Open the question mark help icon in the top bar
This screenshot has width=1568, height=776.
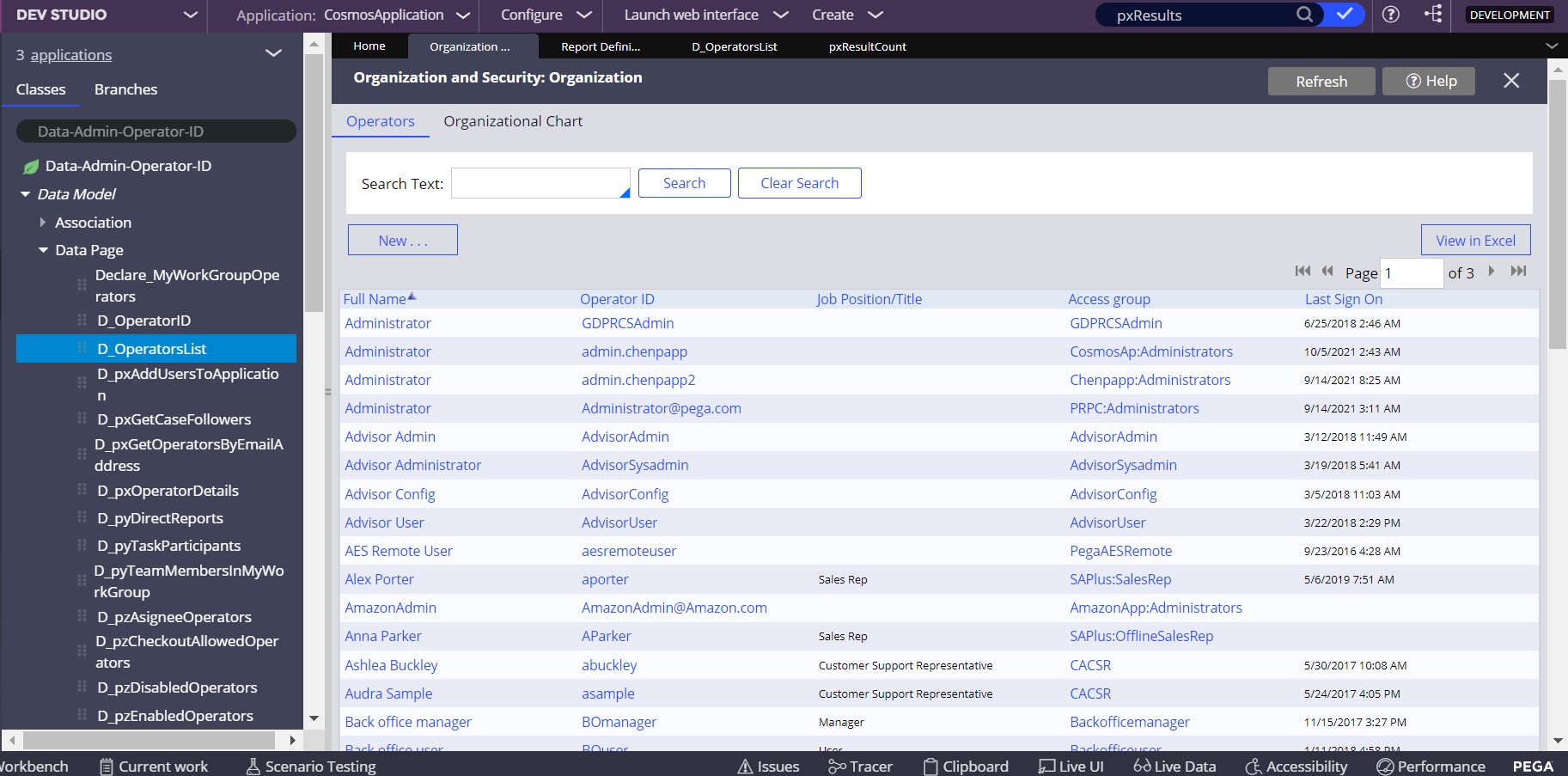(x=1391, y=15)
